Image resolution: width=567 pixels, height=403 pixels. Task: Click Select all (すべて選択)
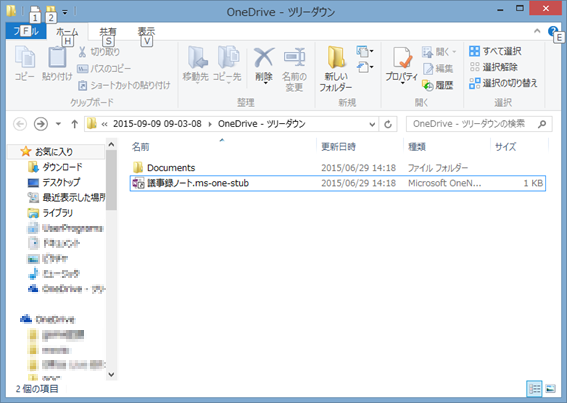coord(495,51)
